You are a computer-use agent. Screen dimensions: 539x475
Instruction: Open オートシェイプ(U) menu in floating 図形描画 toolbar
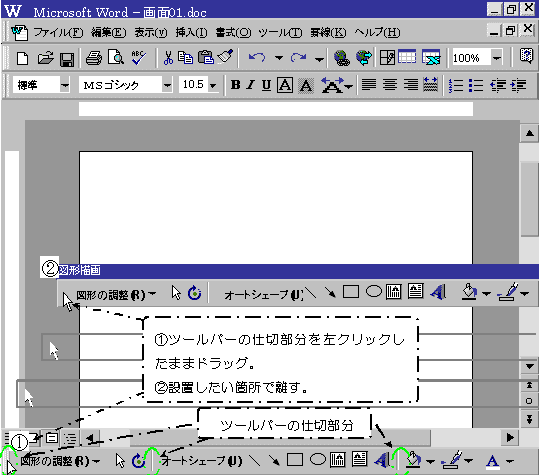click(263, 295)
